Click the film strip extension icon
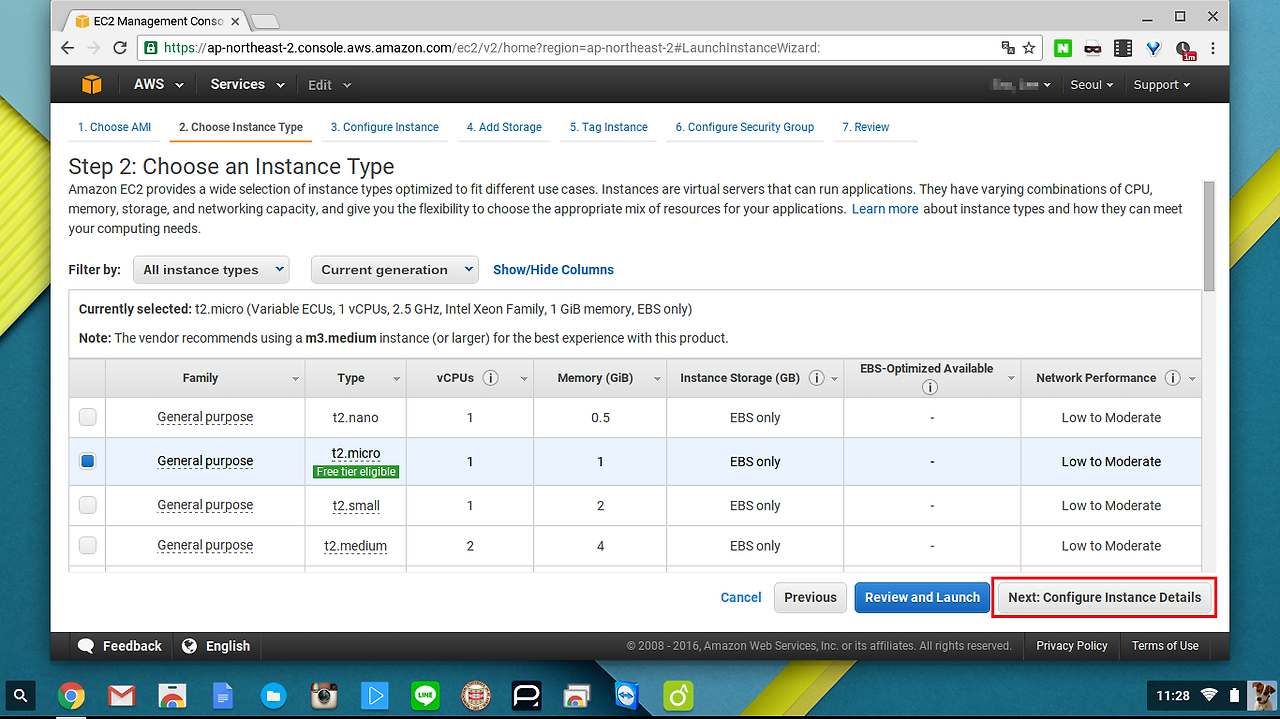Screen dimensions: 1280x719 [x=1123, y=48]
